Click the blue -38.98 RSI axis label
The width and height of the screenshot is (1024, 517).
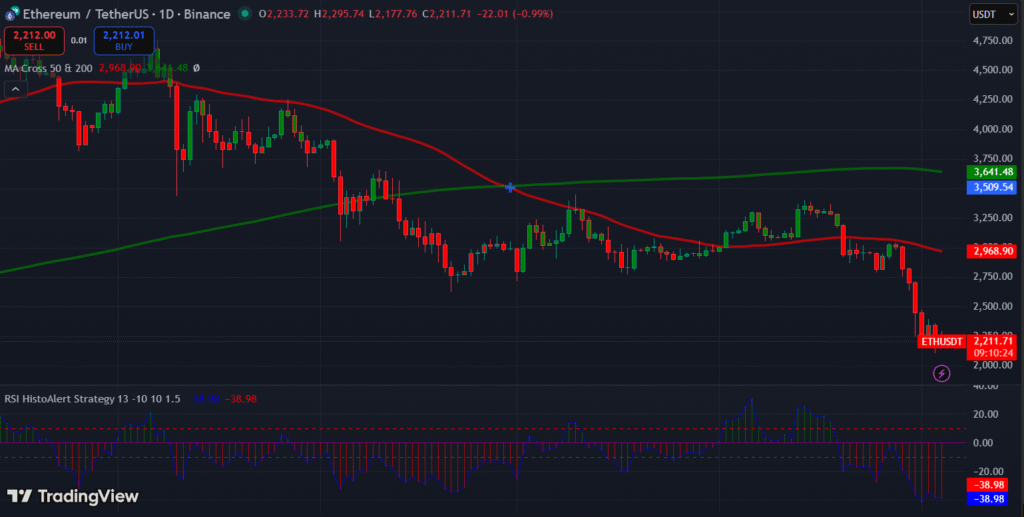pos(991,498)
